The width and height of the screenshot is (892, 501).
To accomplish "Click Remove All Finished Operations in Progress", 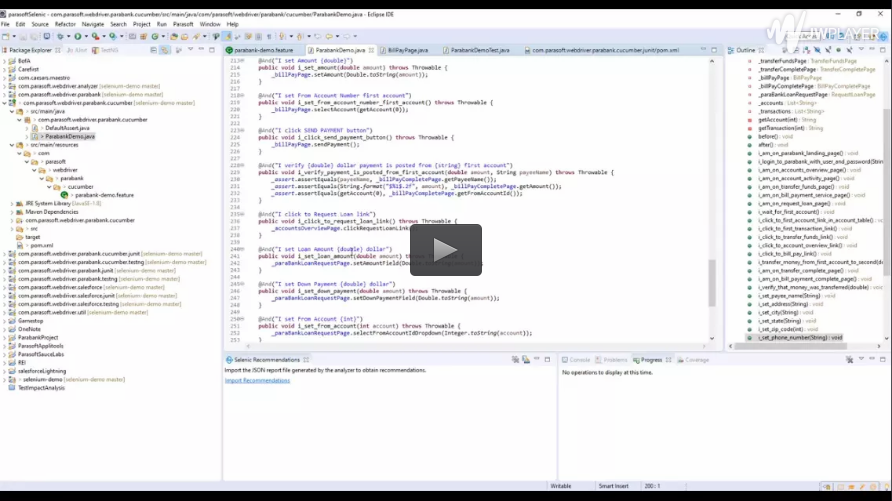I will (849, 360).
